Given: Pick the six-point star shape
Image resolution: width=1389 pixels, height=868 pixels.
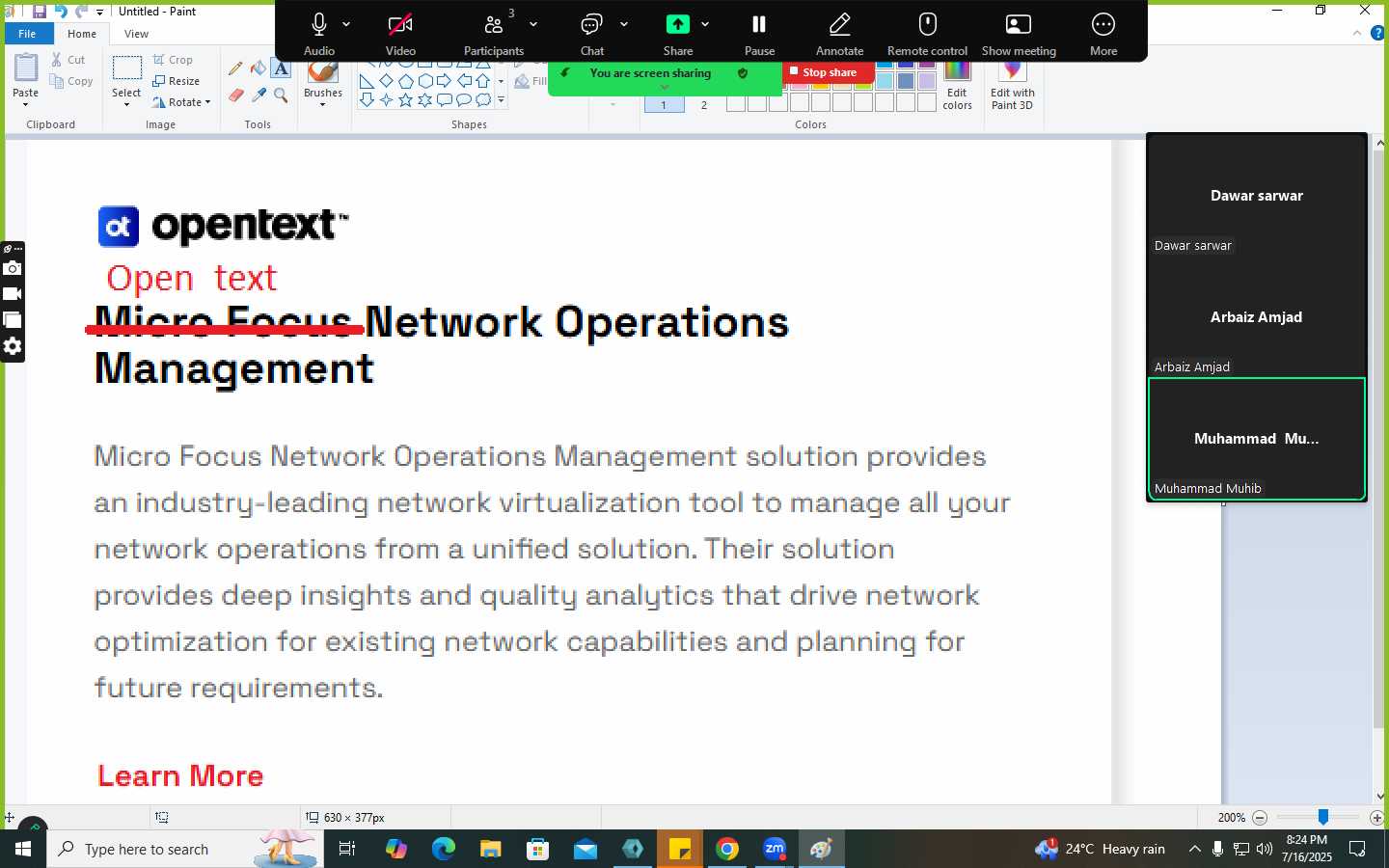Looking at the screenshot, I should coord(424,99).
